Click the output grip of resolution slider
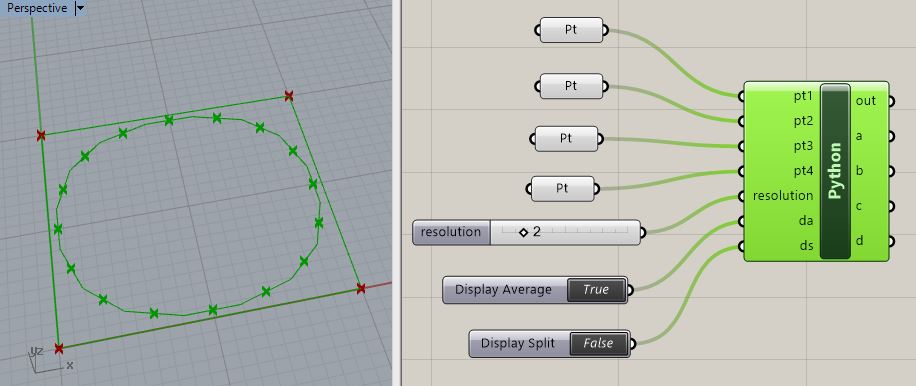The width and height of the screenshot is (916, 386). [643, 232]
